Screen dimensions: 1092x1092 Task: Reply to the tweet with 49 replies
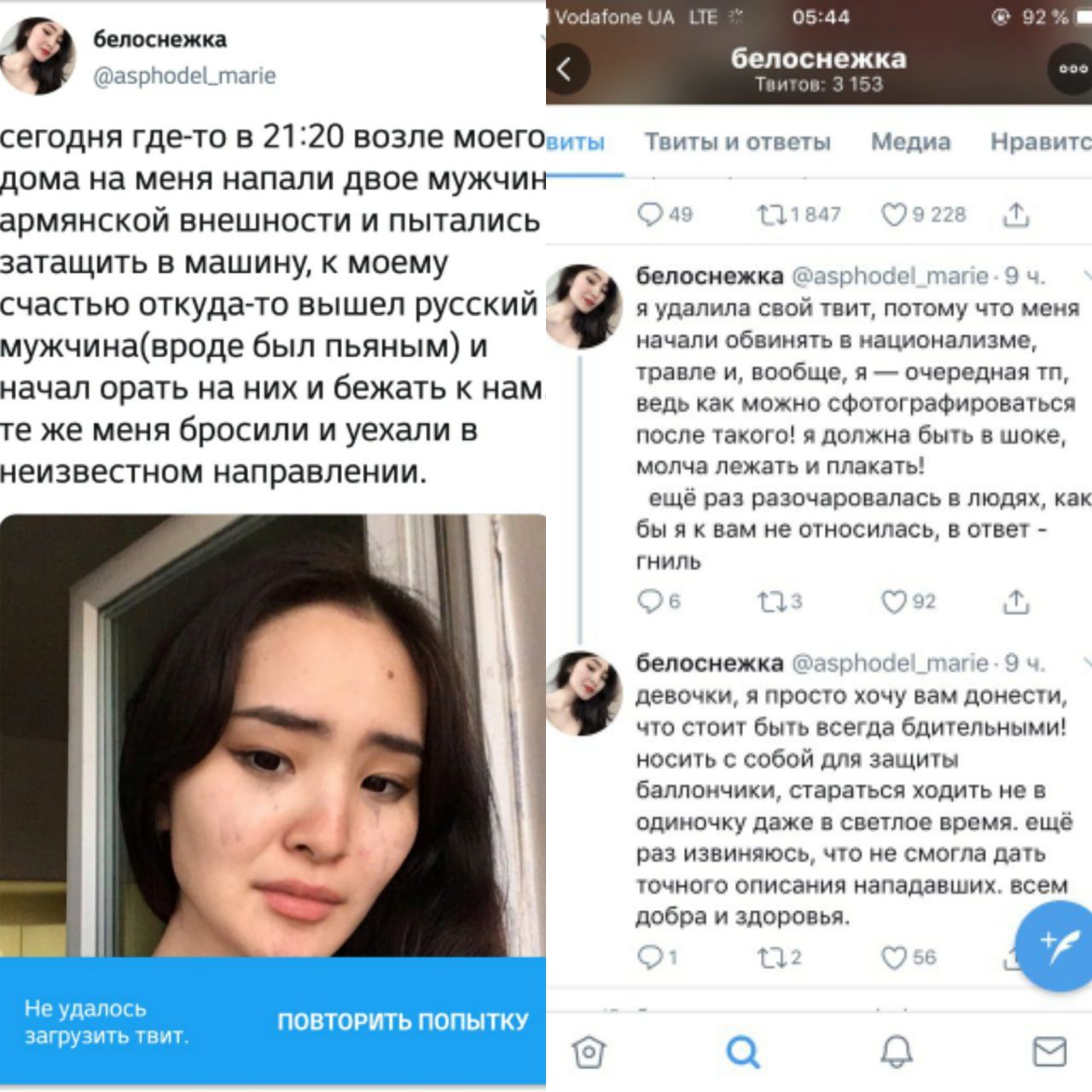click(650, 214)
